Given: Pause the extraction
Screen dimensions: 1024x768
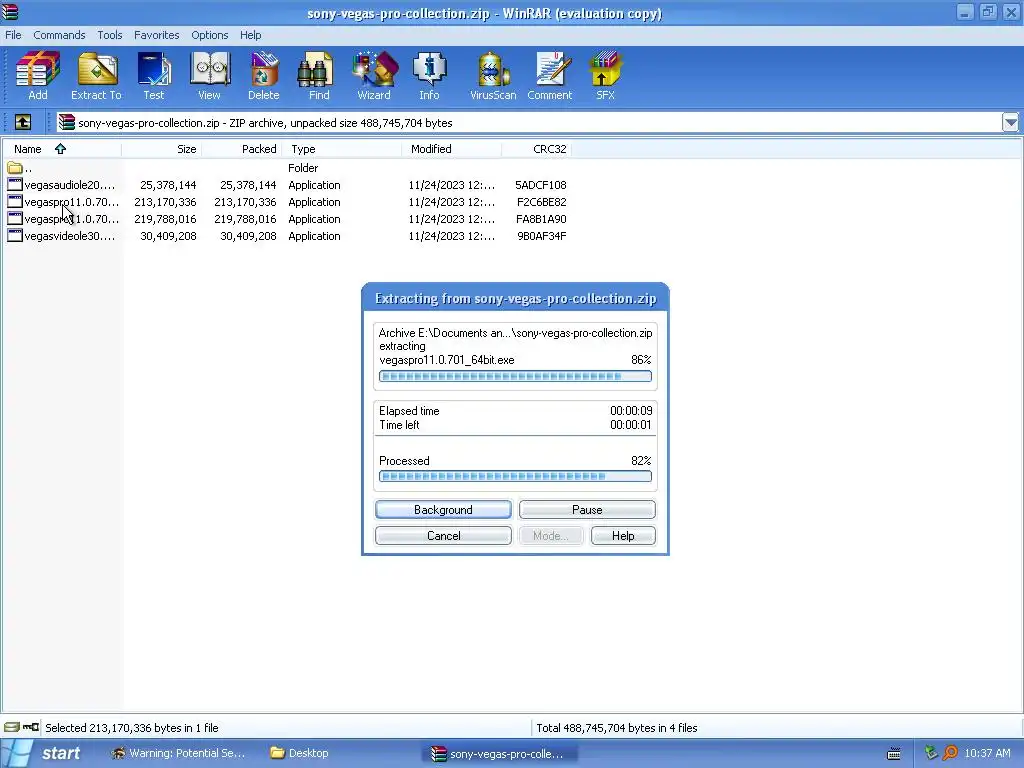Looking at the screenshot, I should (587, 509).
